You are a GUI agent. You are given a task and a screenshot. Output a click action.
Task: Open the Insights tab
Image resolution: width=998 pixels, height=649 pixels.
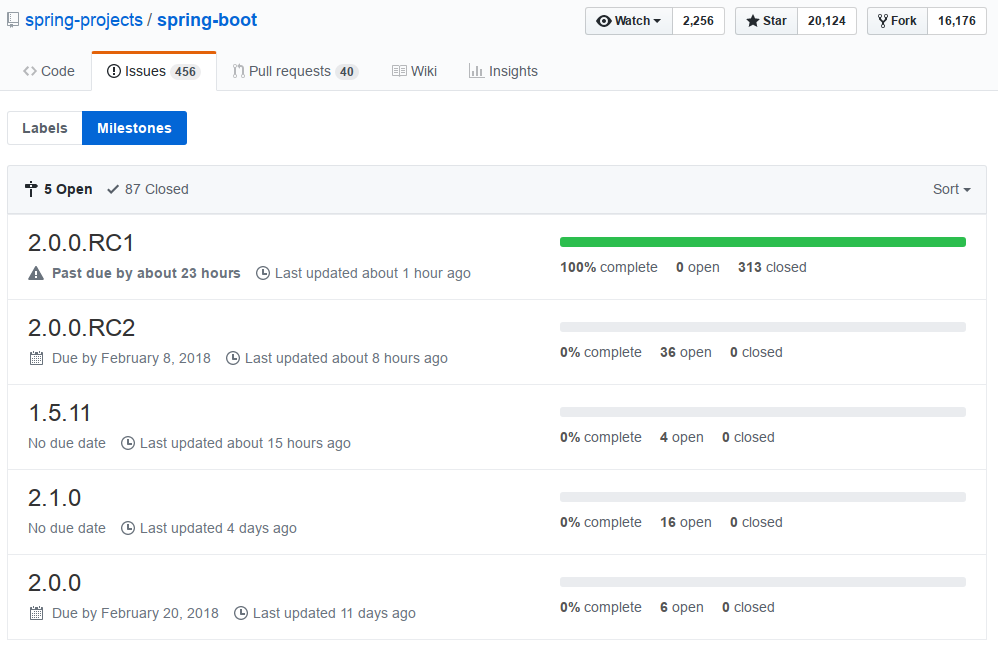[503, 71]
